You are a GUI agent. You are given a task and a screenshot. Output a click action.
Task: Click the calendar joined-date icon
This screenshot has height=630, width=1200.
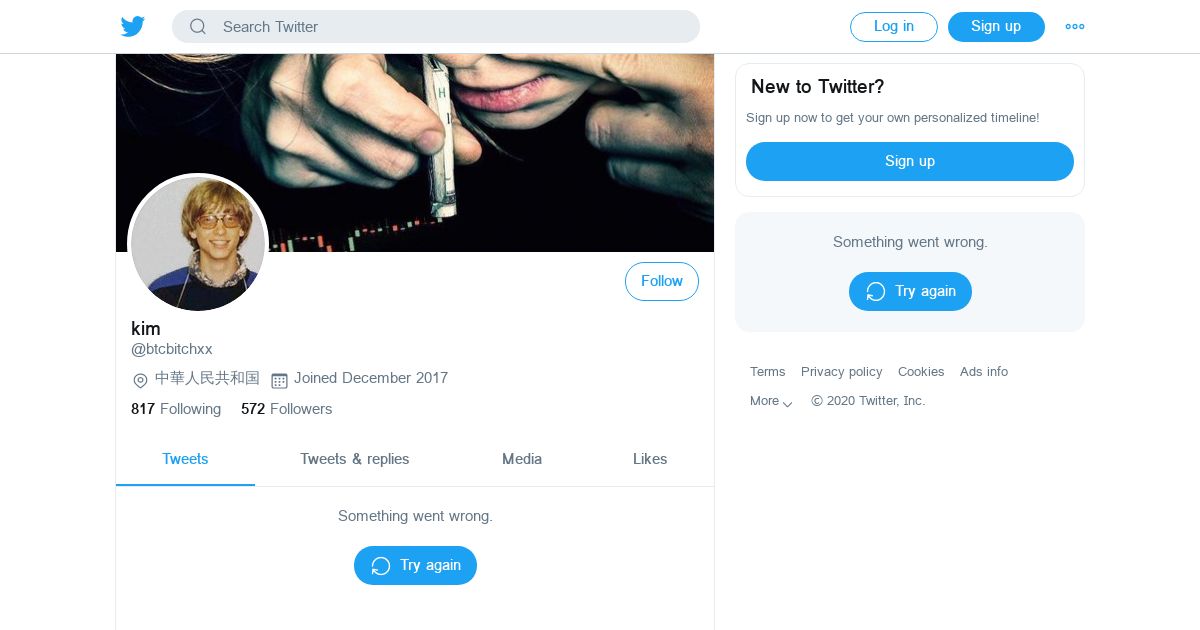tap(280, 380)
